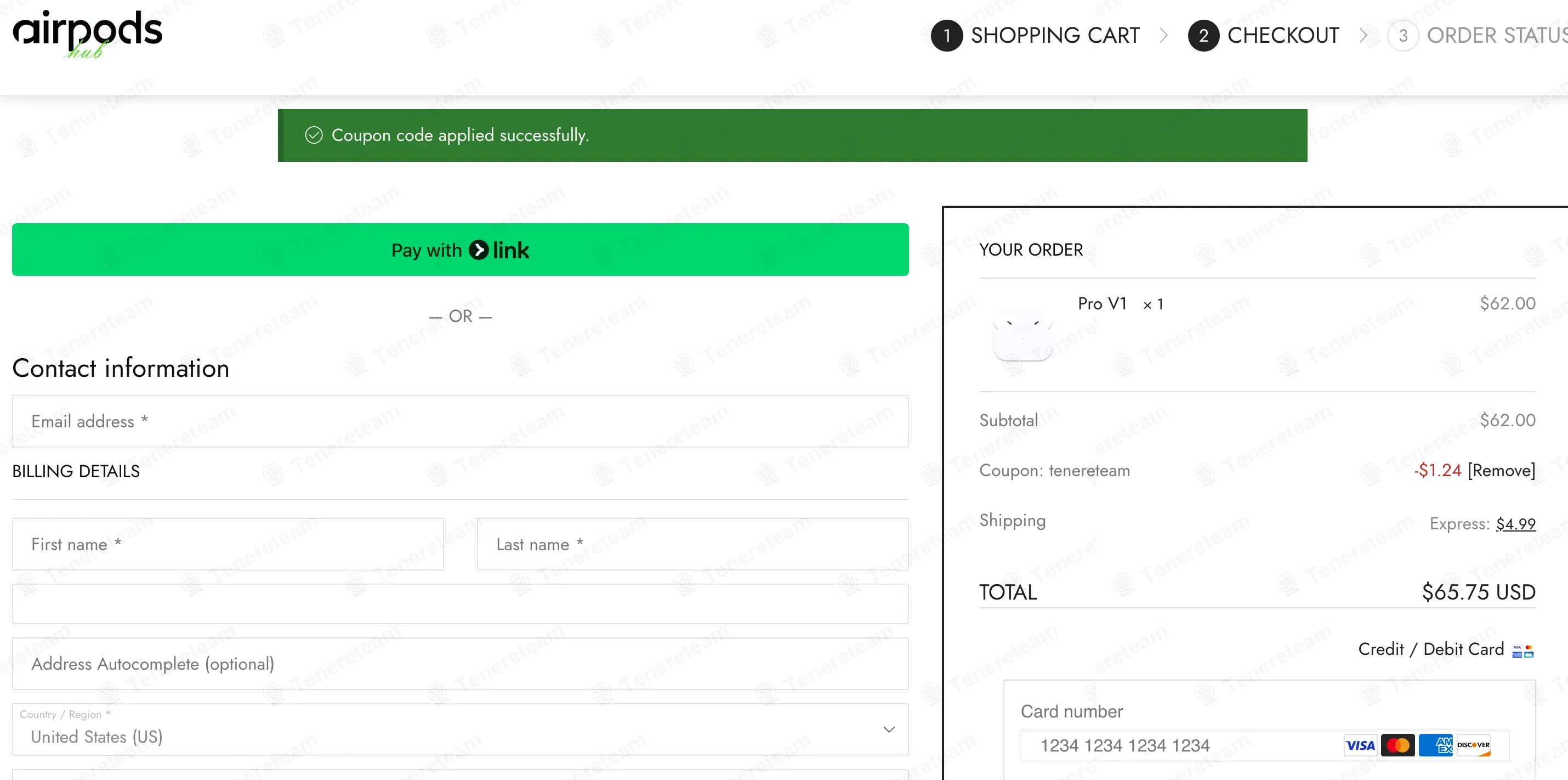
Task: Focus the Last name field
Action: click(692, 544)
